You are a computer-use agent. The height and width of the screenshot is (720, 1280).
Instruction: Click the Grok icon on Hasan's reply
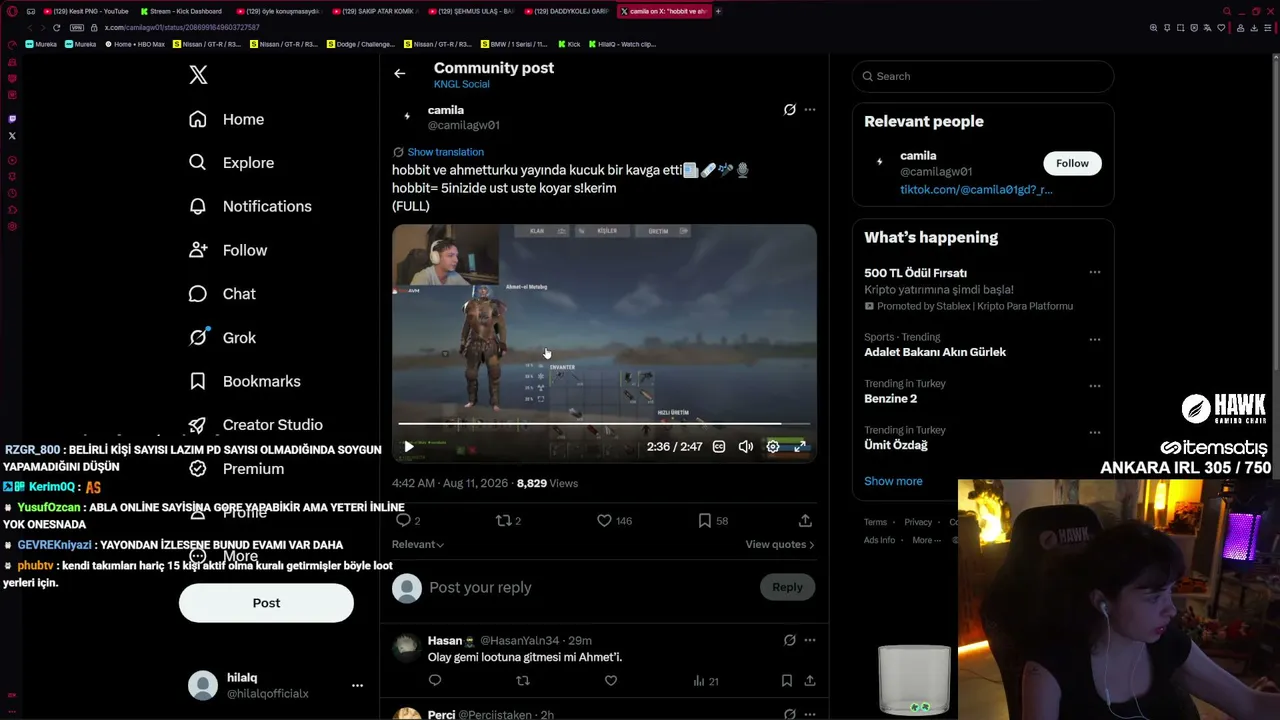(789, 640)
